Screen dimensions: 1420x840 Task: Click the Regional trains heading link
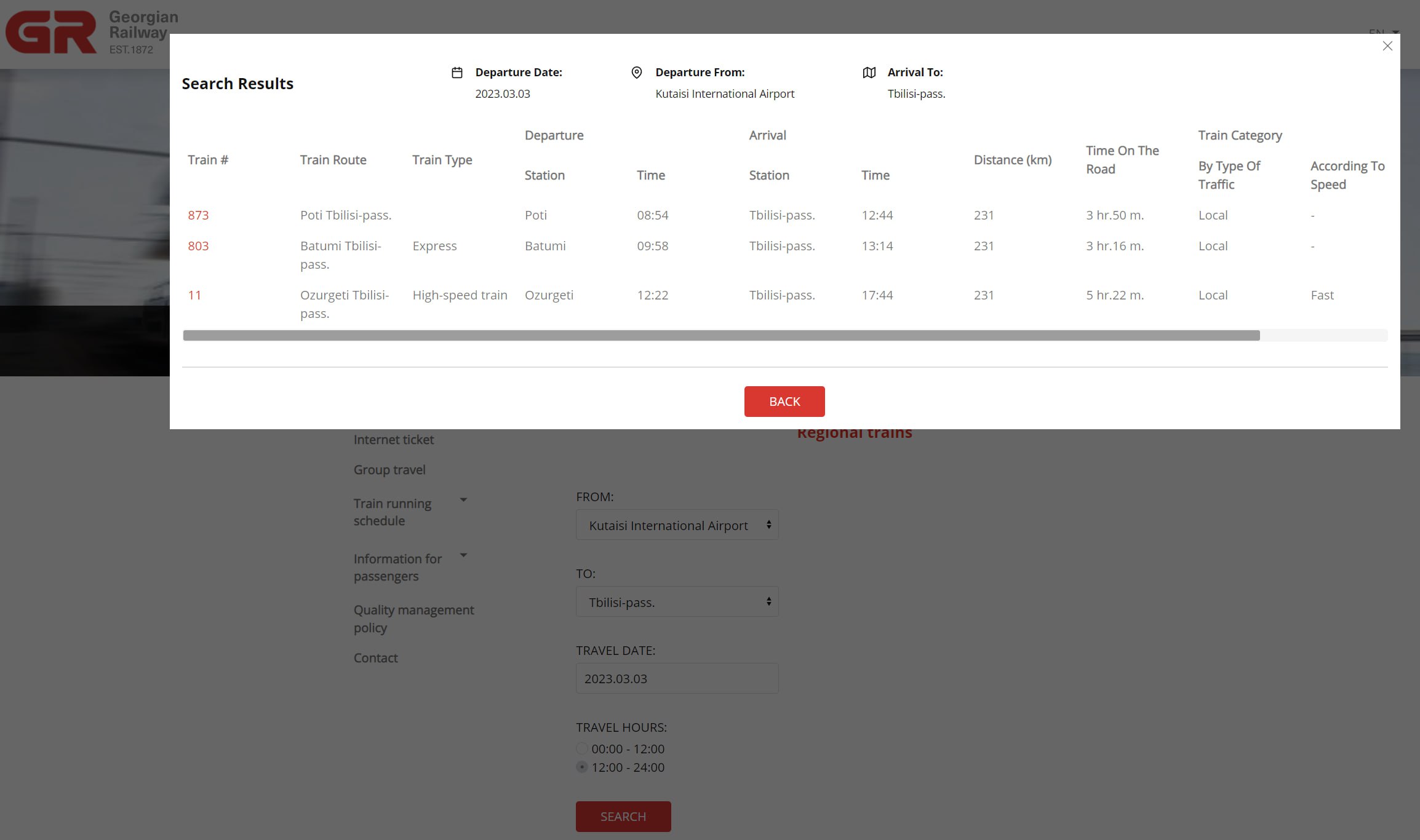click(855, 433)
